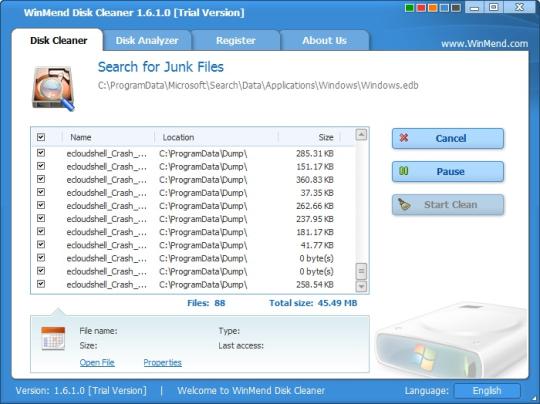Click the file list scroll down arrow

pyautogui.click(x=361, y=286)
